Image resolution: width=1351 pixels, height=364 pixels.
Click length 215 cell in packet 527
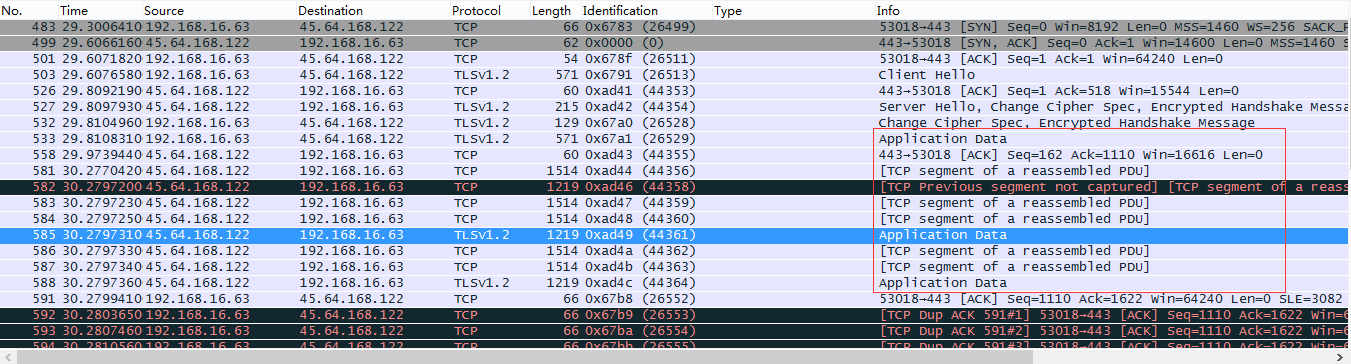click(561, 107)
